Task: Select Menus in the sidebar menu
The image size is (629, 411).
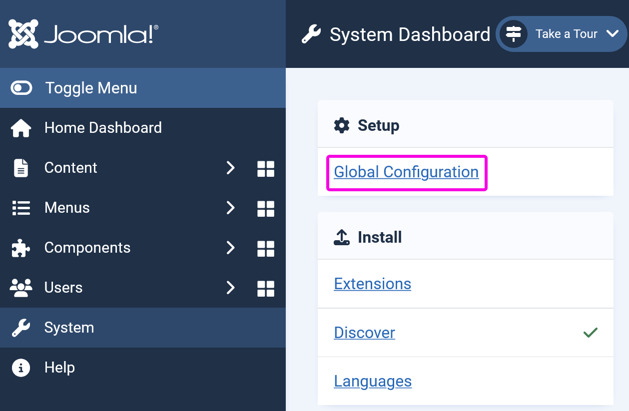Action: [x=67, y=208]
